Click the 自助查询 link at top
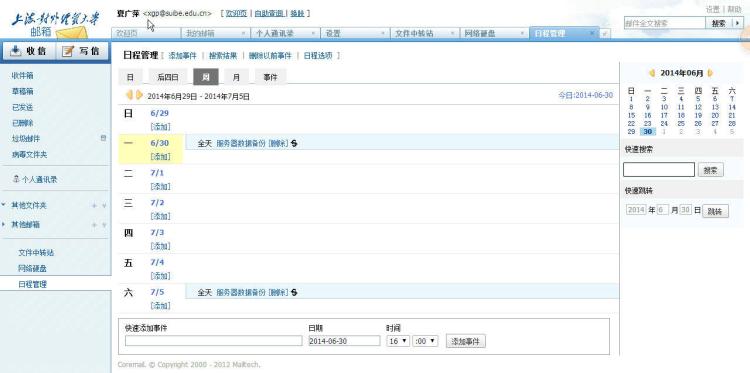The height and width of the screenshot is (373, 750). click(x=269, y=13)
